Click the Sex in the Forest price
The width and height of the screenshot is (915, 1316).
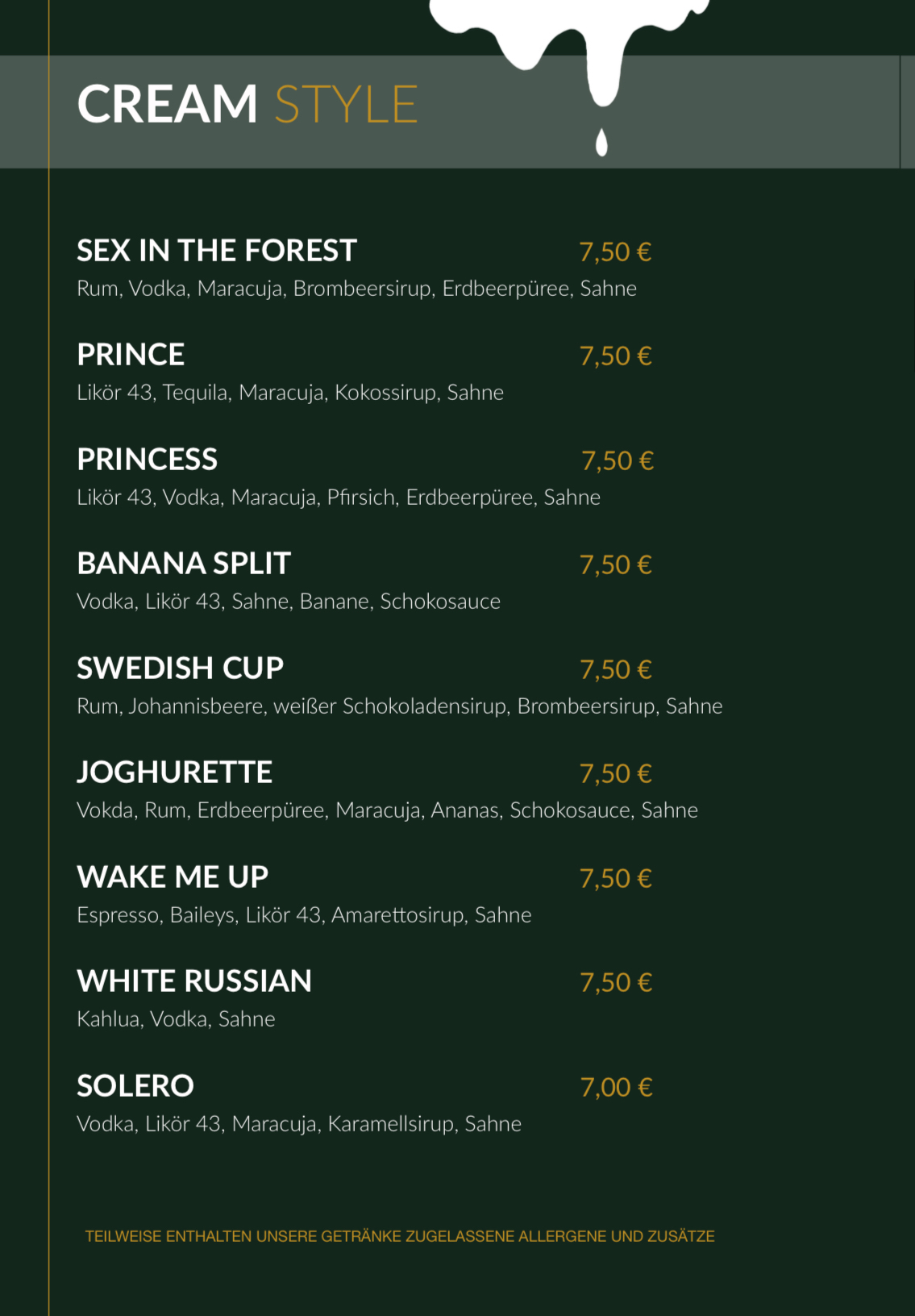tap(616, 252)
